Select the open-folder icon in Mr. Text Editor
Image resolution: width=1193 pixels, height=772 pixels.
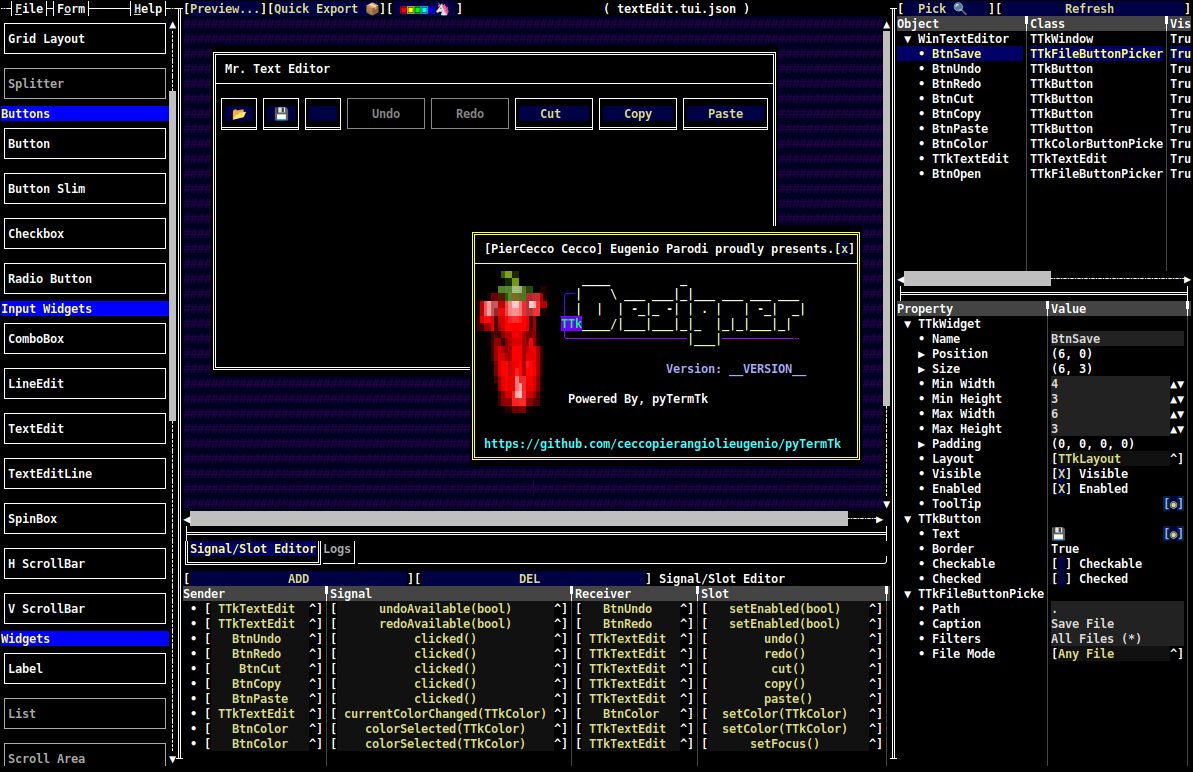click(238, 113)
